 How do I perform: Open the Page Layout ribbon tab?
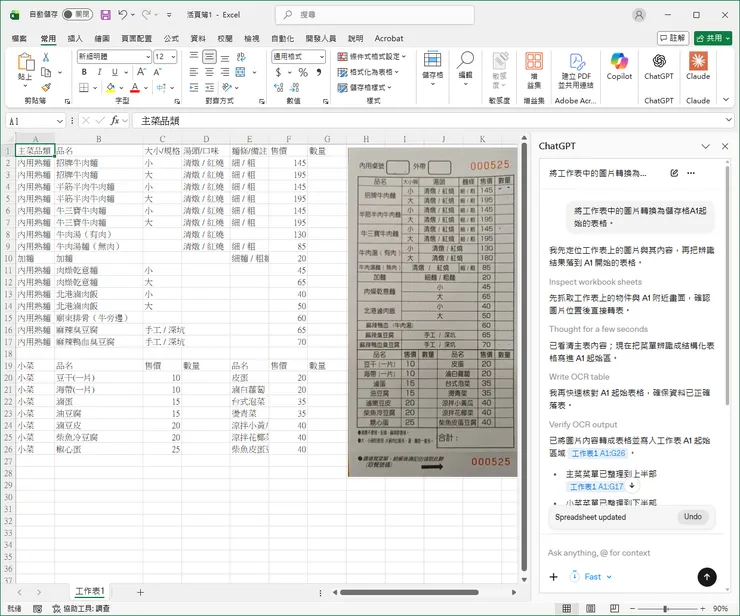pyautogui.click(x=136, y=39)
